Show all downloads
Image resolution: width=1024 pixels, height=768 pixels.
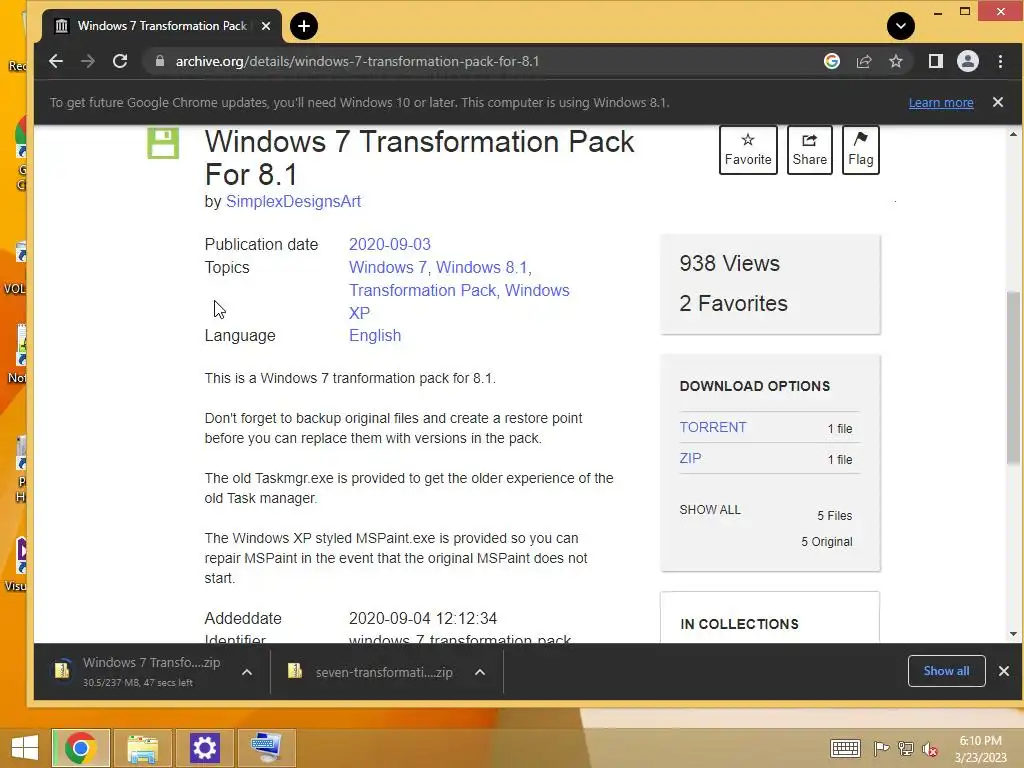tap(946, 671)
